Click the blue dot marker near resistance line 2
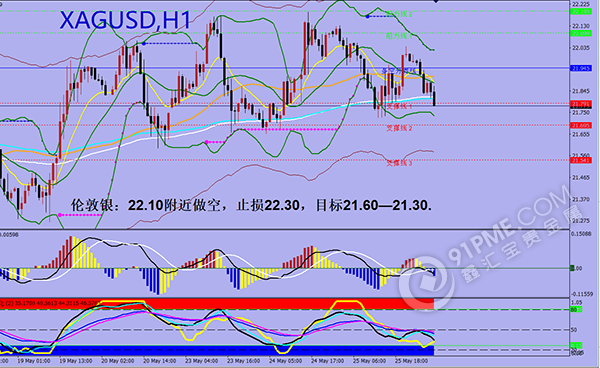This screenshot has height=368, width=600. pos(367,16)
